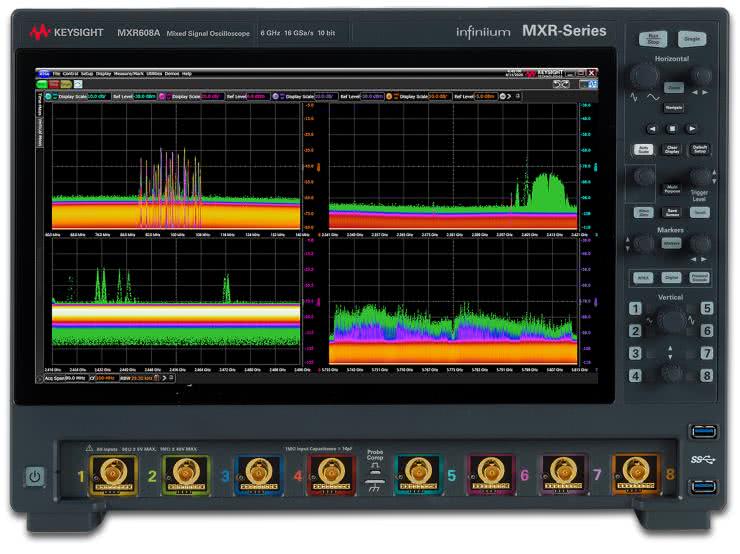The image size is (740, 554).
Task: Click the first Ref Level value field
Action: [x=148, y=96]
